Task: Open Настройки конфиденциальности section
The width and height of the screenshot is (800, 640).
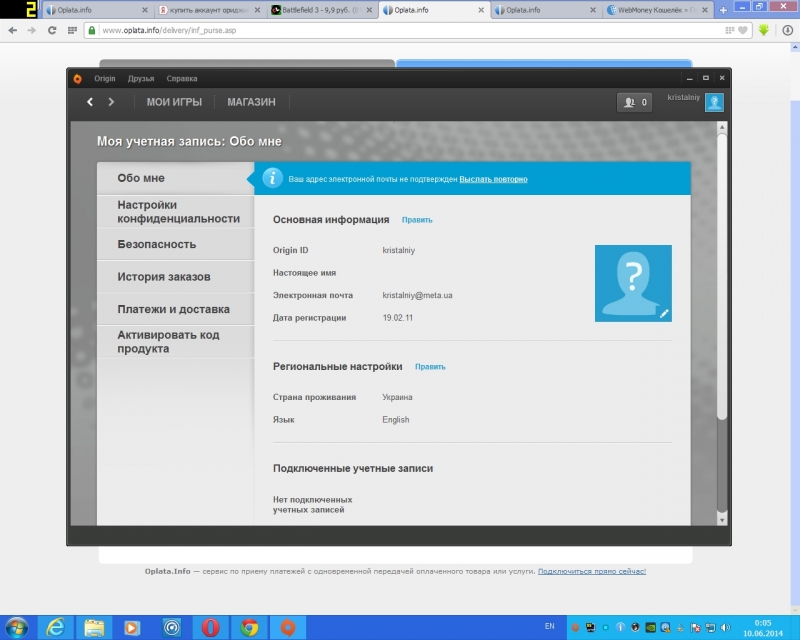Action: coord(176,211)
